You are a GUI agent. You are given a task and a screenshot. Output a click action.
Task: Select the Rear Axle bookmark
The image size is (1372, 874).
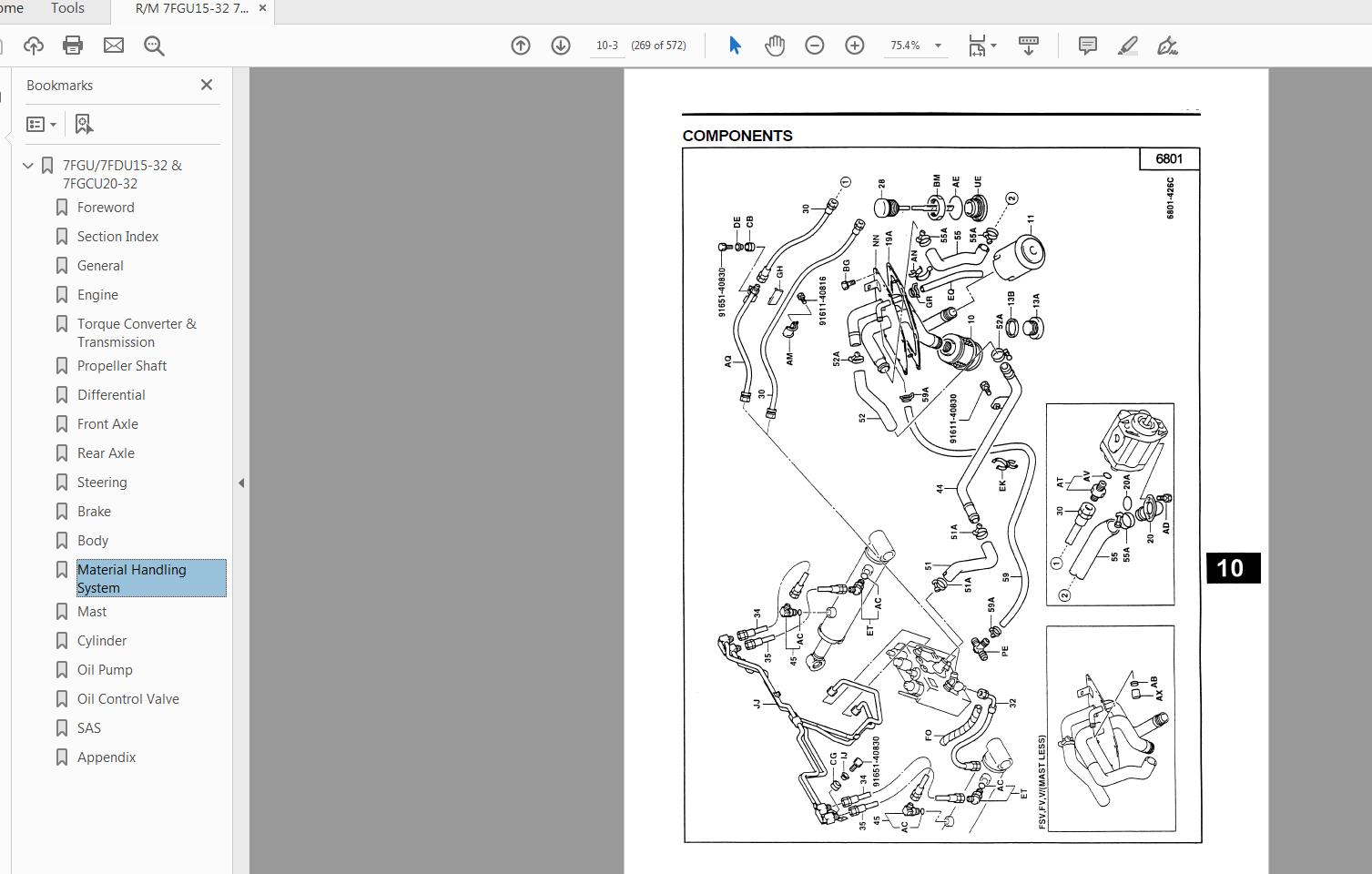[x=106, y=453]
